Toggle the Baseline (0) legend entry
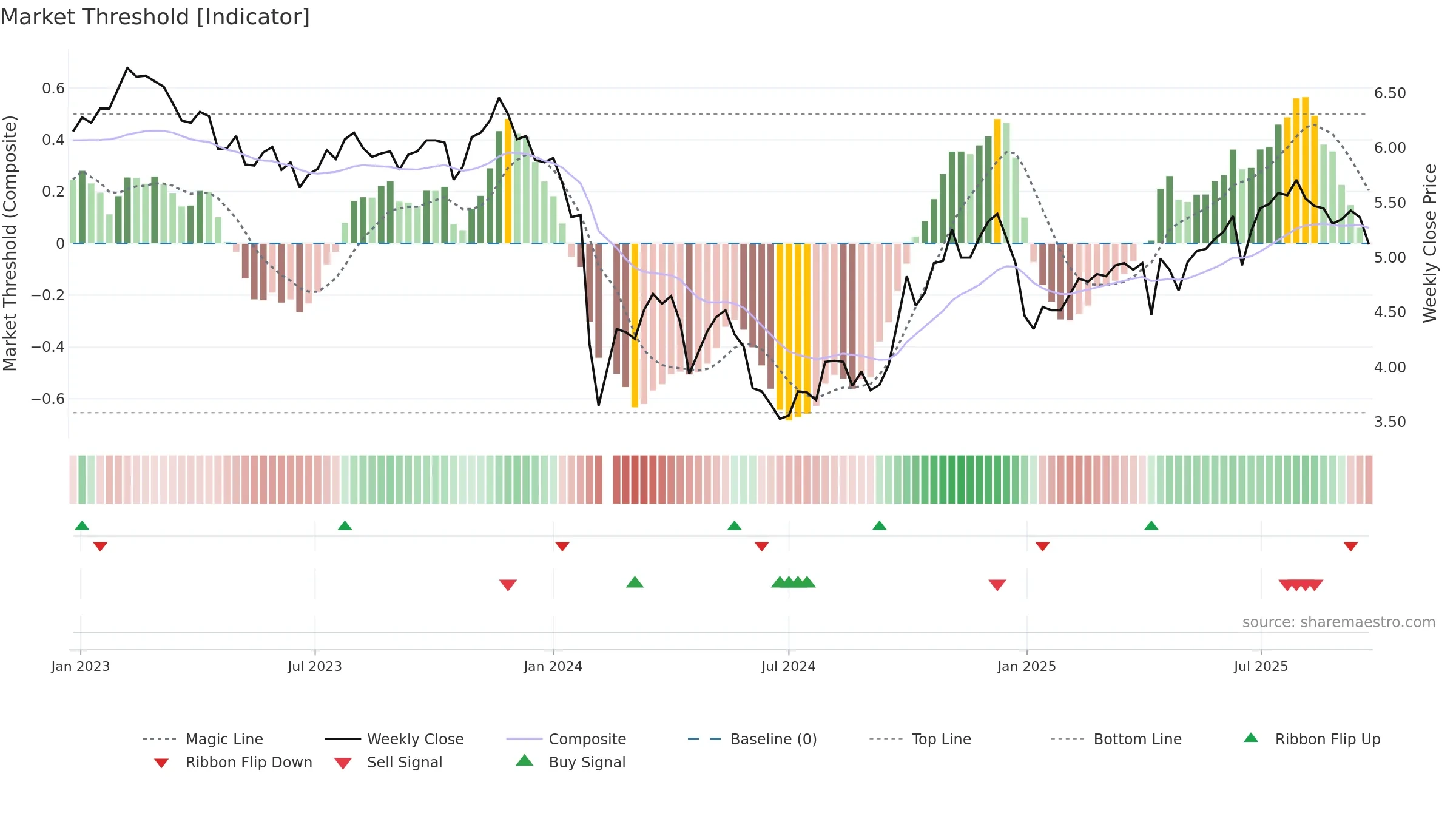 pos(752,739)
